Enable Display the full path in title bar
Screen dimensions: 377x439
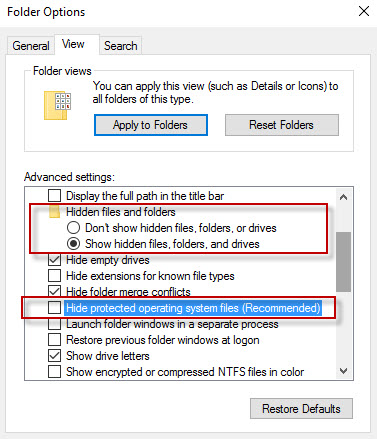(x=54, y=196)
